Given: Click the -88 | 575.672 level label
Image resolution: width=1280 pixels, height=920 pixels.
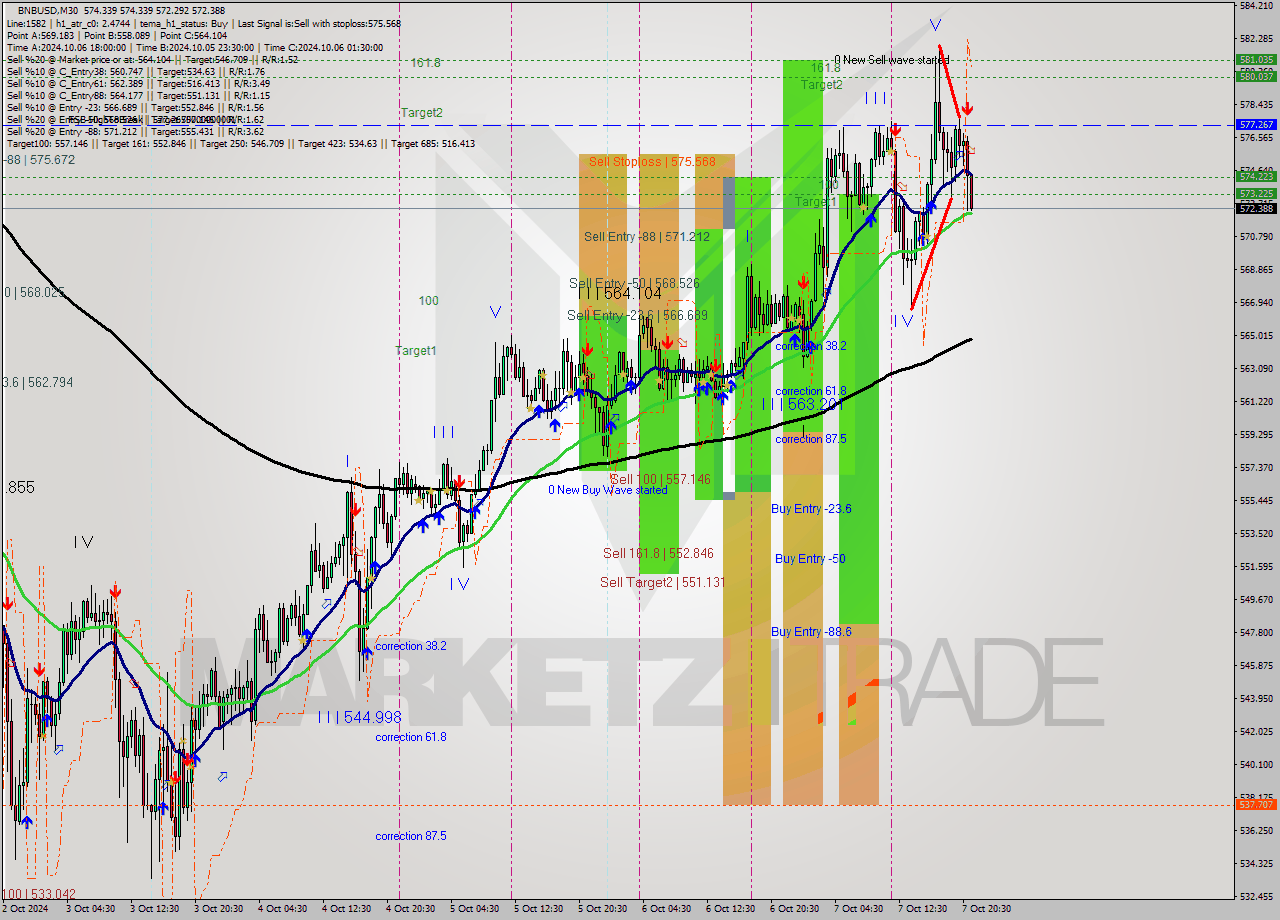Looking at the screenshot, I should click(39, 159).
